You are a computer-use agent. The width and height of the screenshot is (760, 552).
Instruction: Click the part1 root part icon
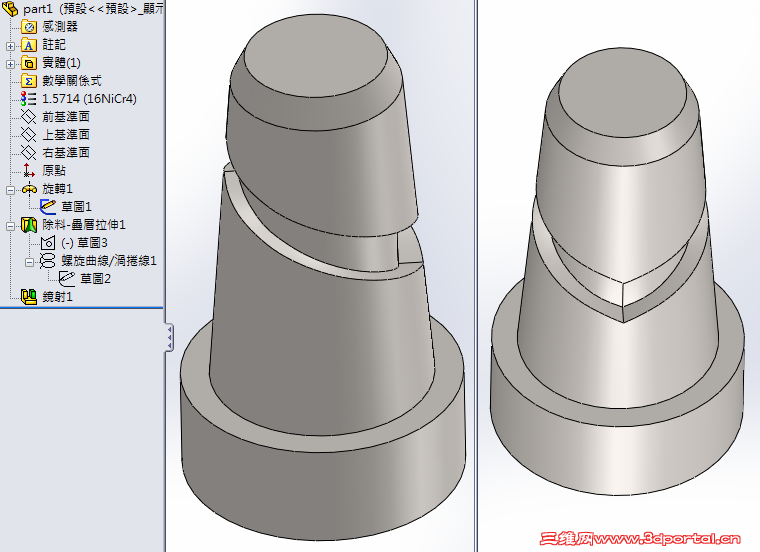click(x=10, y=8)
